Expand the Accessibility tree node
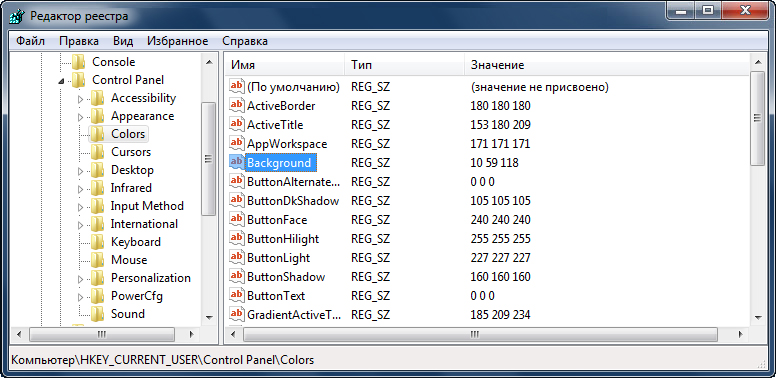 (x=80, y=98)
